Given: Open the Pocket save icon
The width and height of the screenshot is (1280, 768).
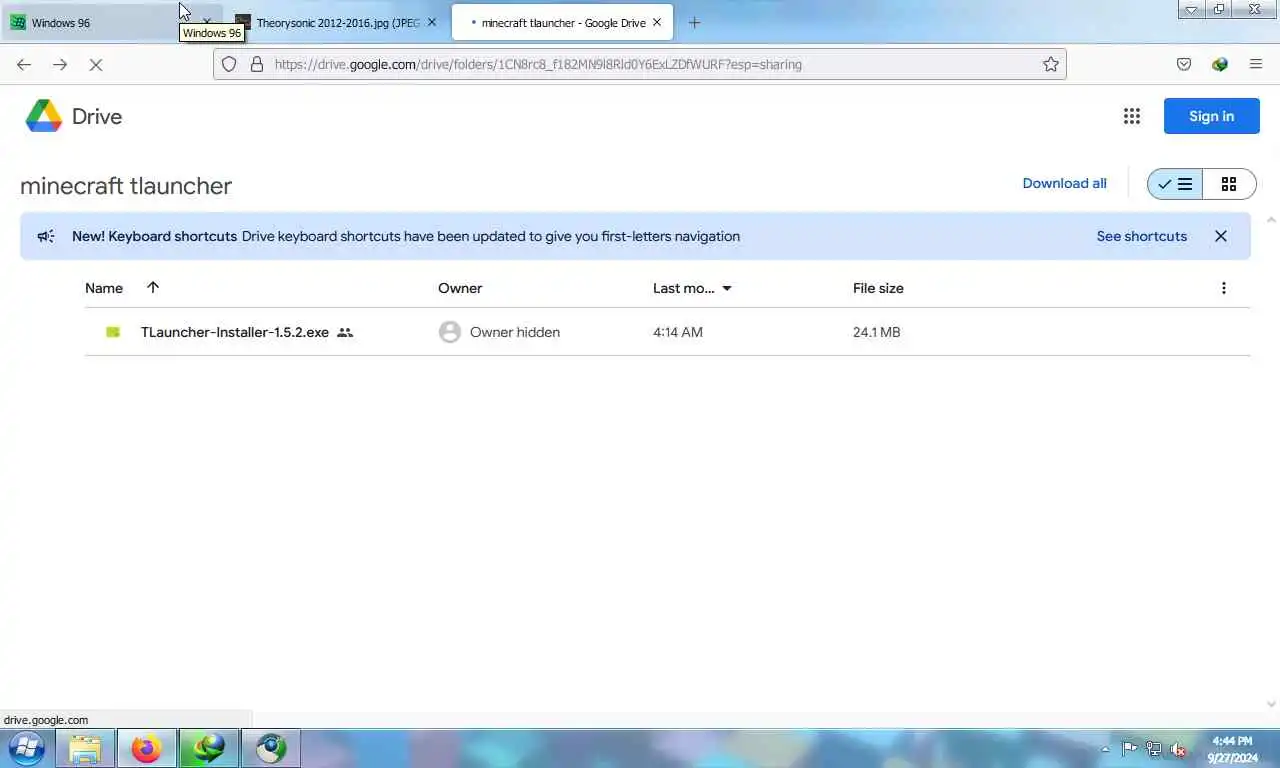Looking at the screenshot, I should click(1184, 64).
